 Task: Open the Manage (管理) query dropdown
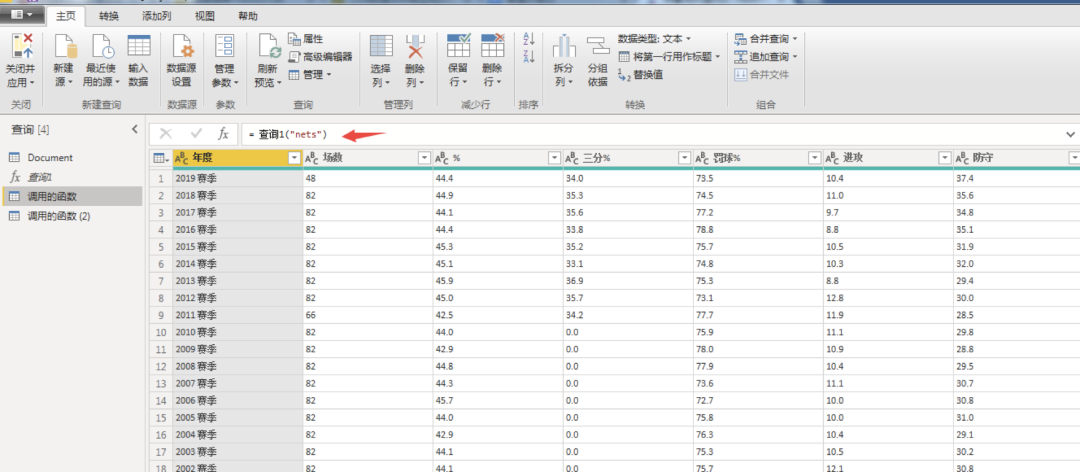[x=310, y=74]
